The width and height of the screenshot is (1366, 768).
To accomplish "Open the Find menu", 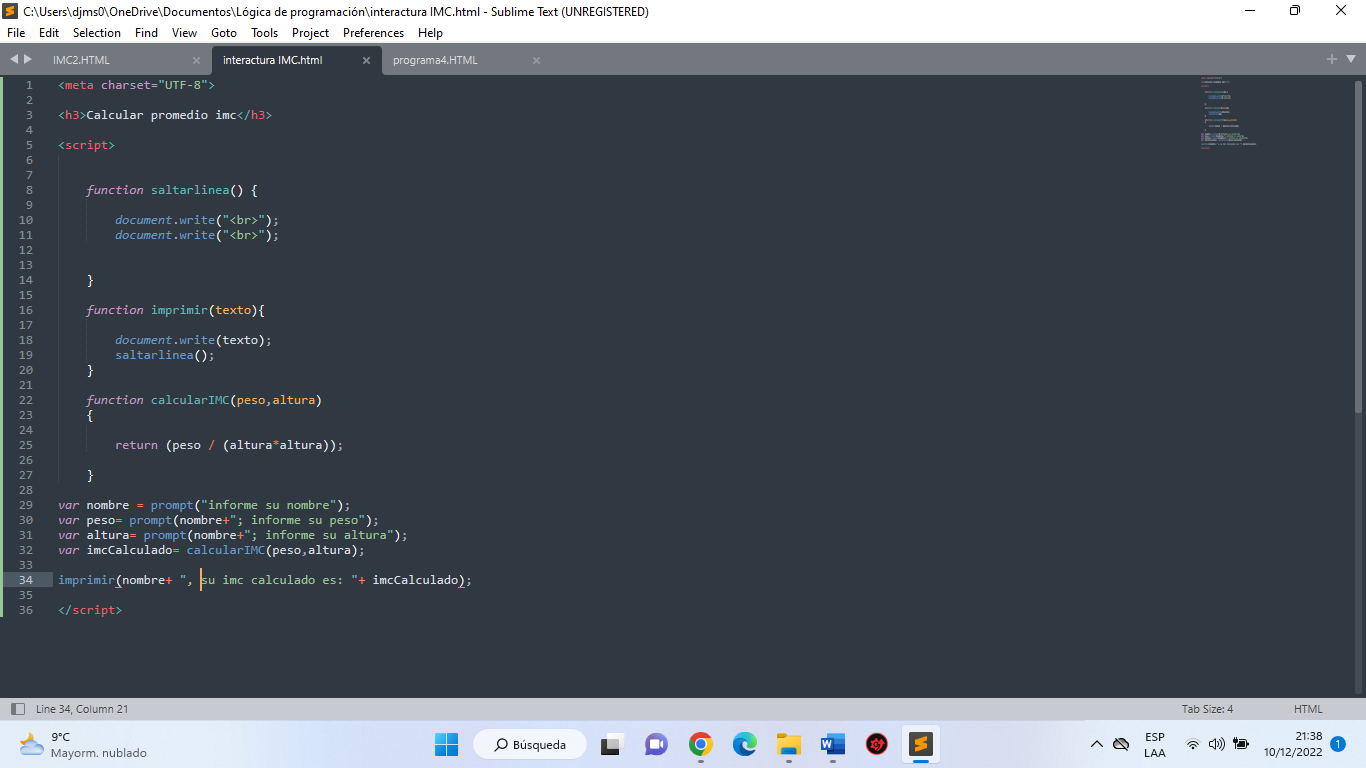I will [146, 33].
